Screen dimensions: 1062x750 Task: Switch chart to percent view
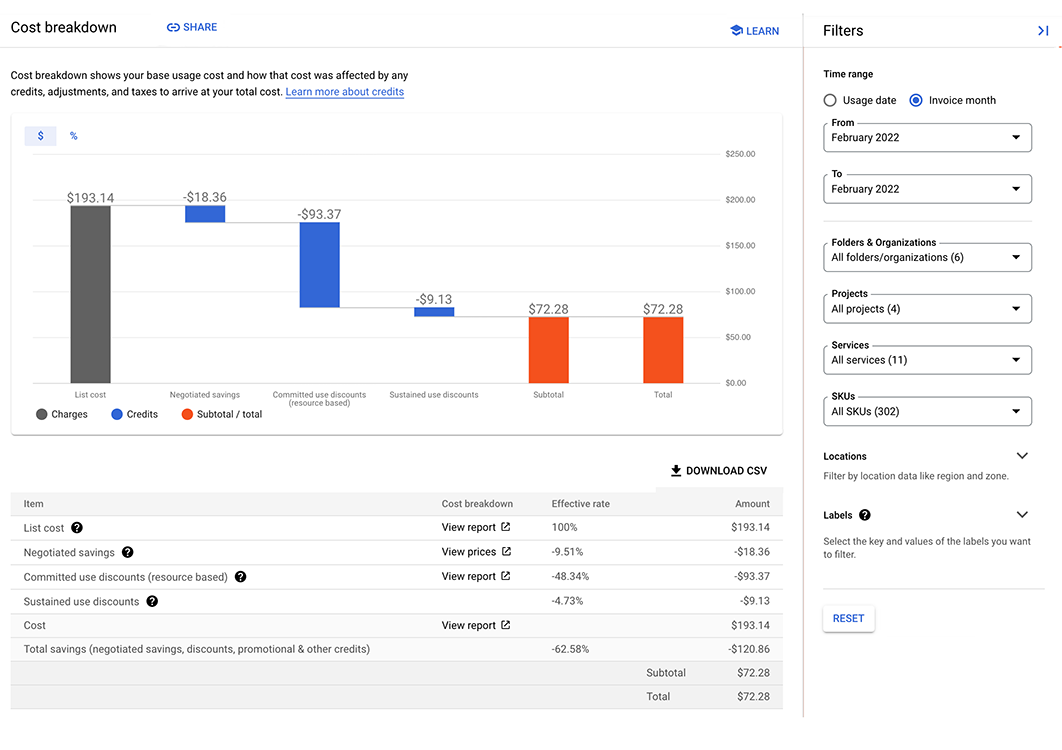tap(74, 136)
